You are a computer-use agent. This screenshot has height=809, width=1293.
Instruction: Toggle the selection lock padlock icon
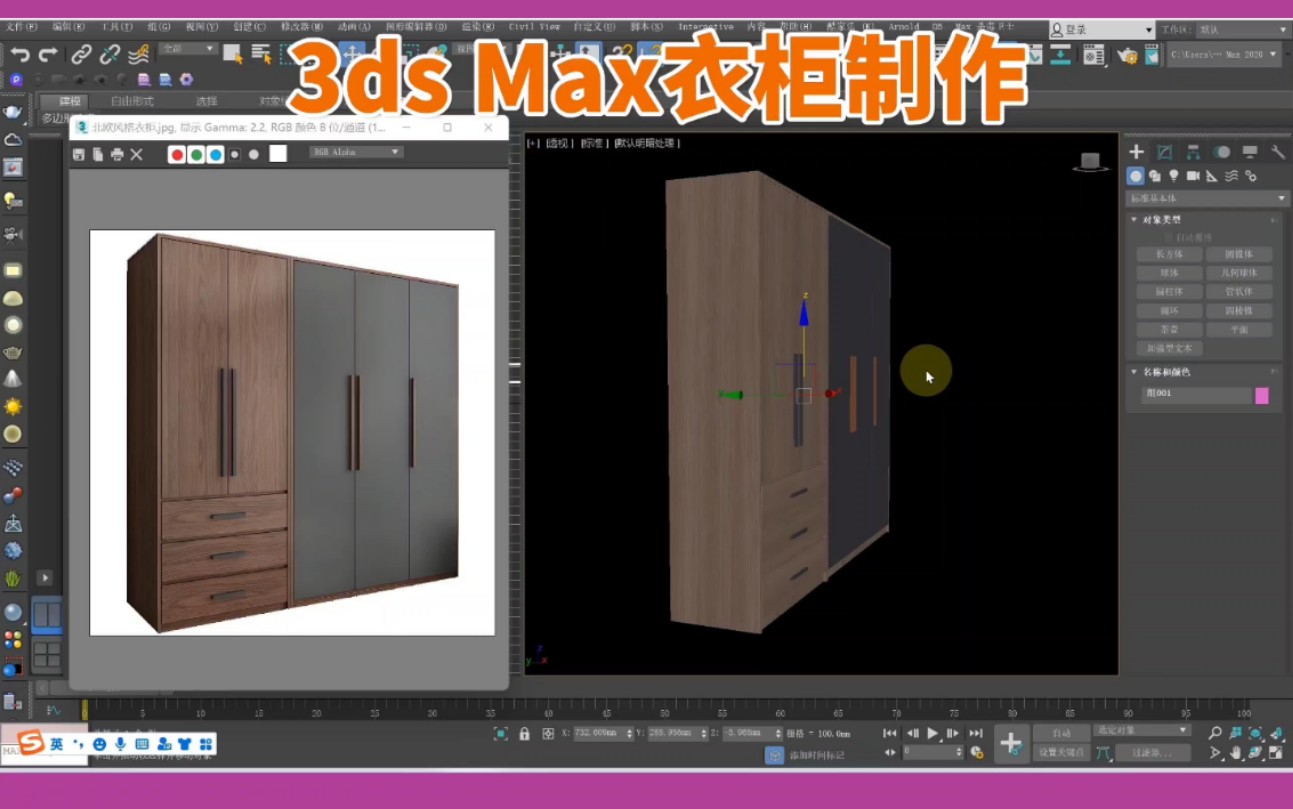(524, 734)
